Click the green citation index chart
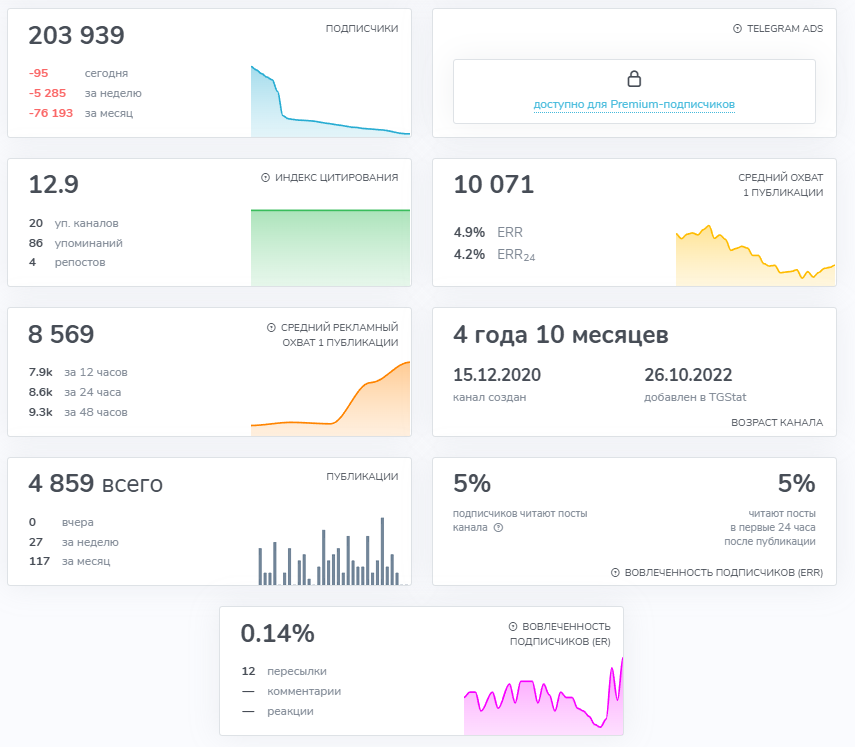 tap(330, 248)
